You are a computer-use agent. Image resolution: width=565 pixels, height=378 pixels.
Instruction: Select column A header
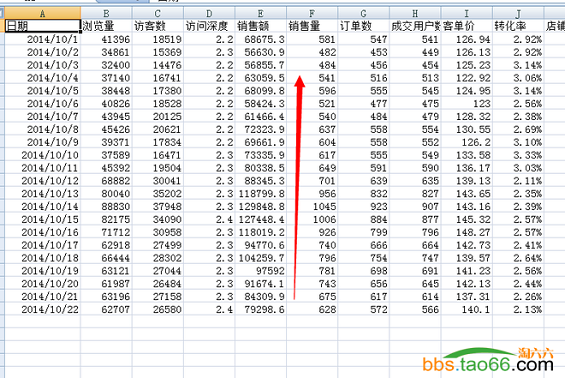pyautogui.click(x=43, y=13)
